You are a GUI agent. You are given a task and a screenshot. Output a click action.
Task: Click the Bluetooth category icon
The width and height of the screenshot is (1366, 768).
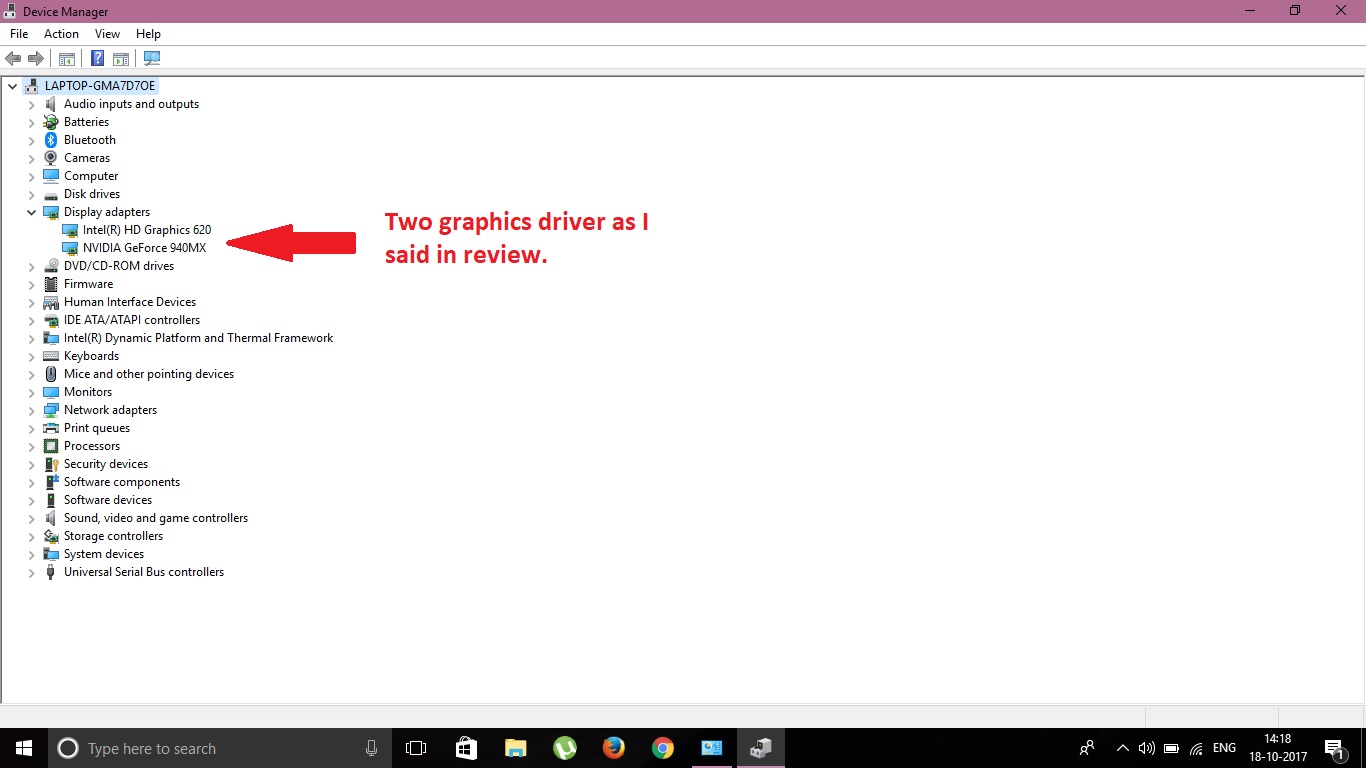pyautogui.click(x=51, y=140)
